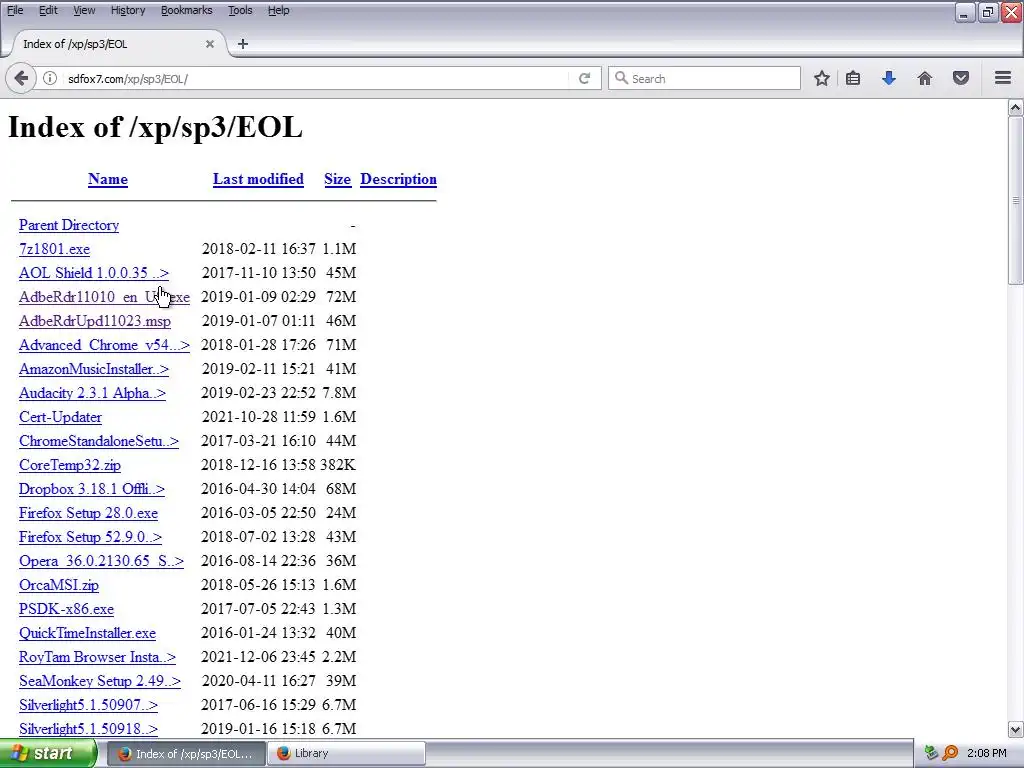Open the Edit menu
Screen dimensions: 1024x768
click(48, 10)
